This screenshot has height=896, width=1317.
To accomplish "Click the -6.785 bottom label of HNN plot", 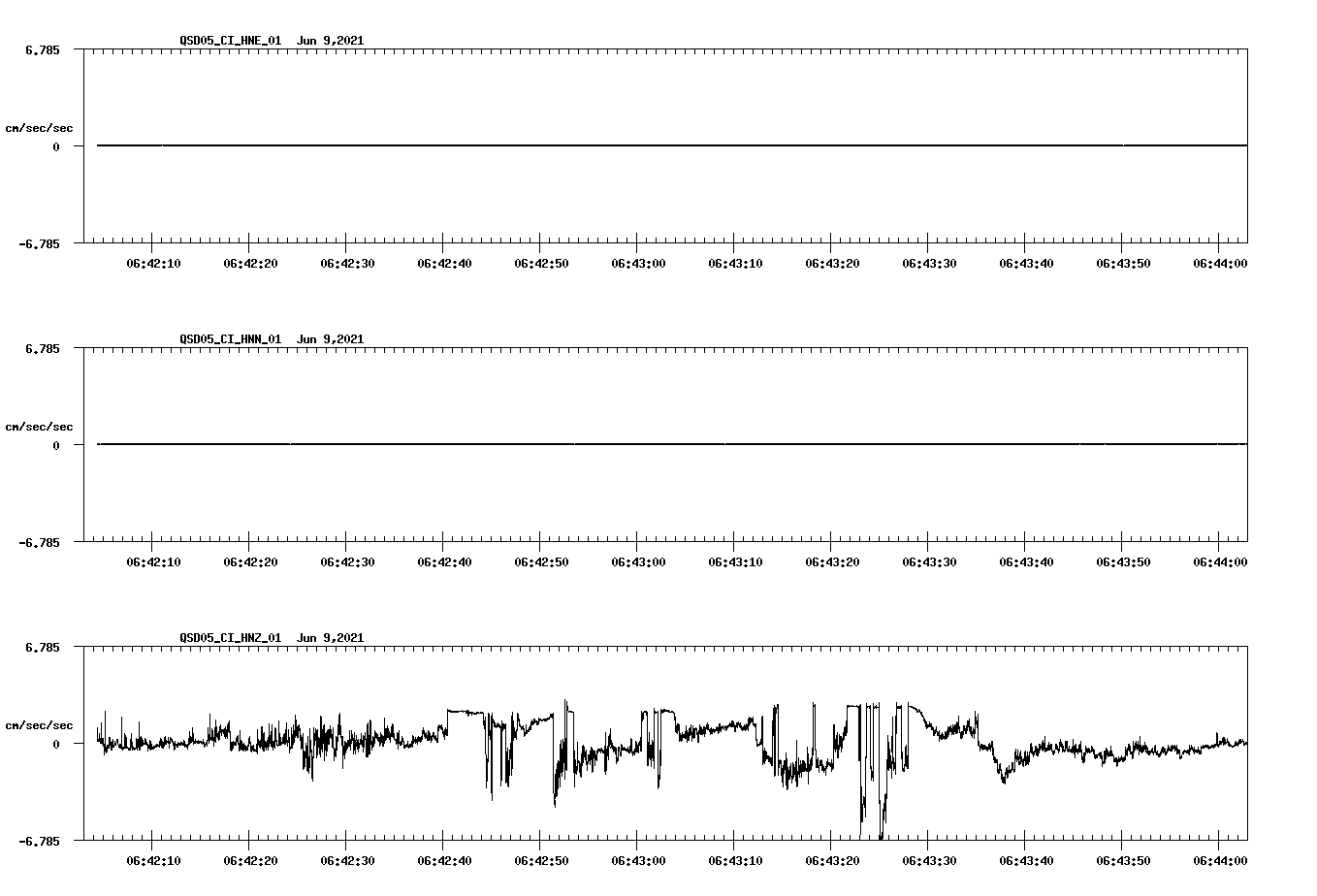I will pos(40,542).
